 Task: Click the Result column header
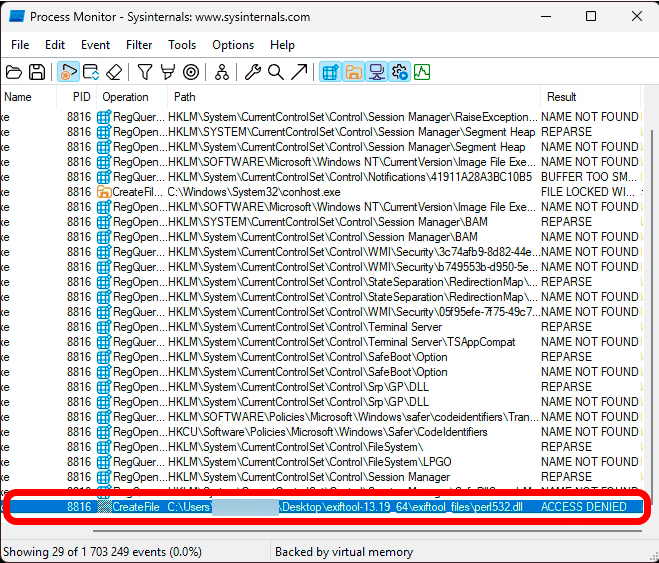point(562,97)
